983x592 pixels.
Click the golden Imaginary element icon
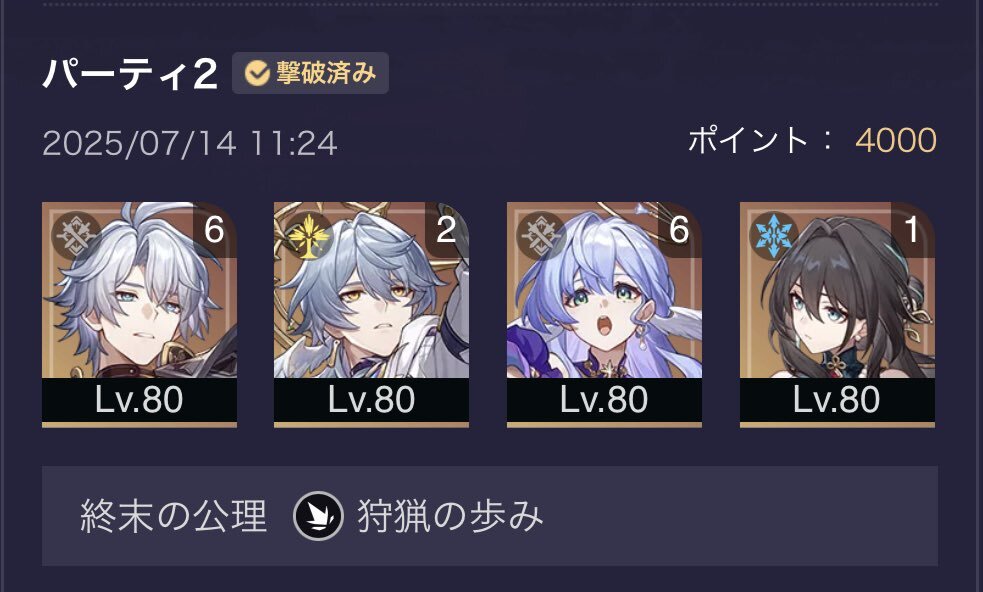pyautogui.click(x=308, y=236)
